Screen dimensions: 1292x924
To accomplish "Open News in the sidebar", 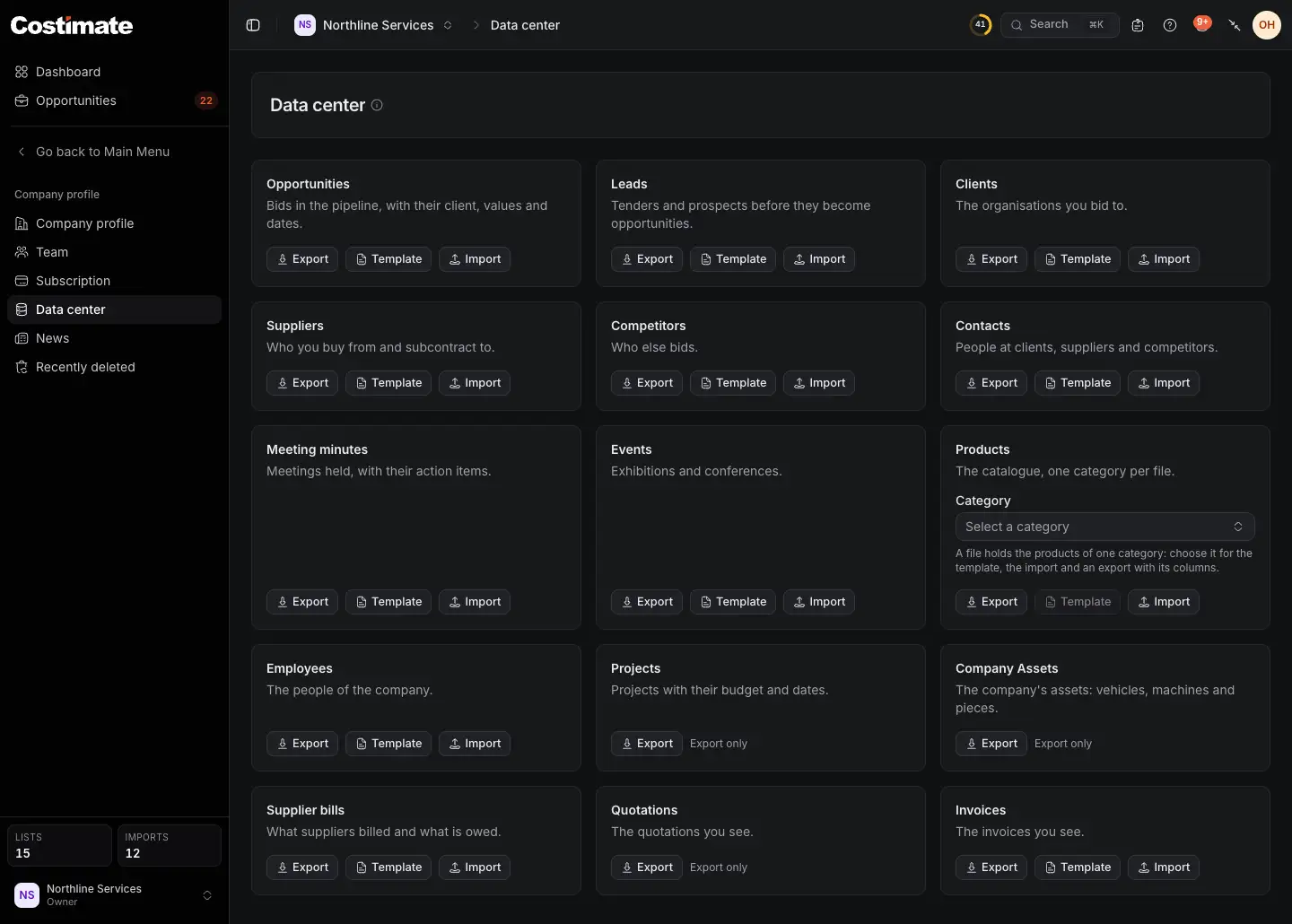I will point(115,338).
